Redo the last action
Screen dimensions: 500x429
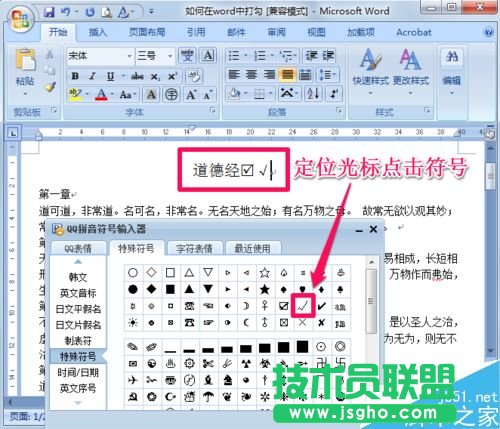pyautogui.click(x=89, y=12)
